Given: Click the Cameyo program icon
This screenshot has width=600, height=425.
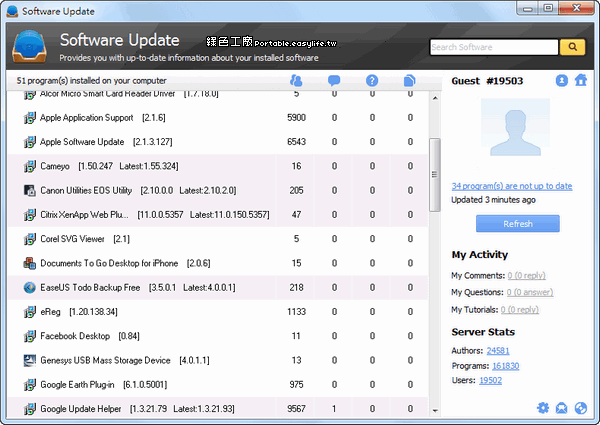Looking at the screenshot, I should [30, 166].
